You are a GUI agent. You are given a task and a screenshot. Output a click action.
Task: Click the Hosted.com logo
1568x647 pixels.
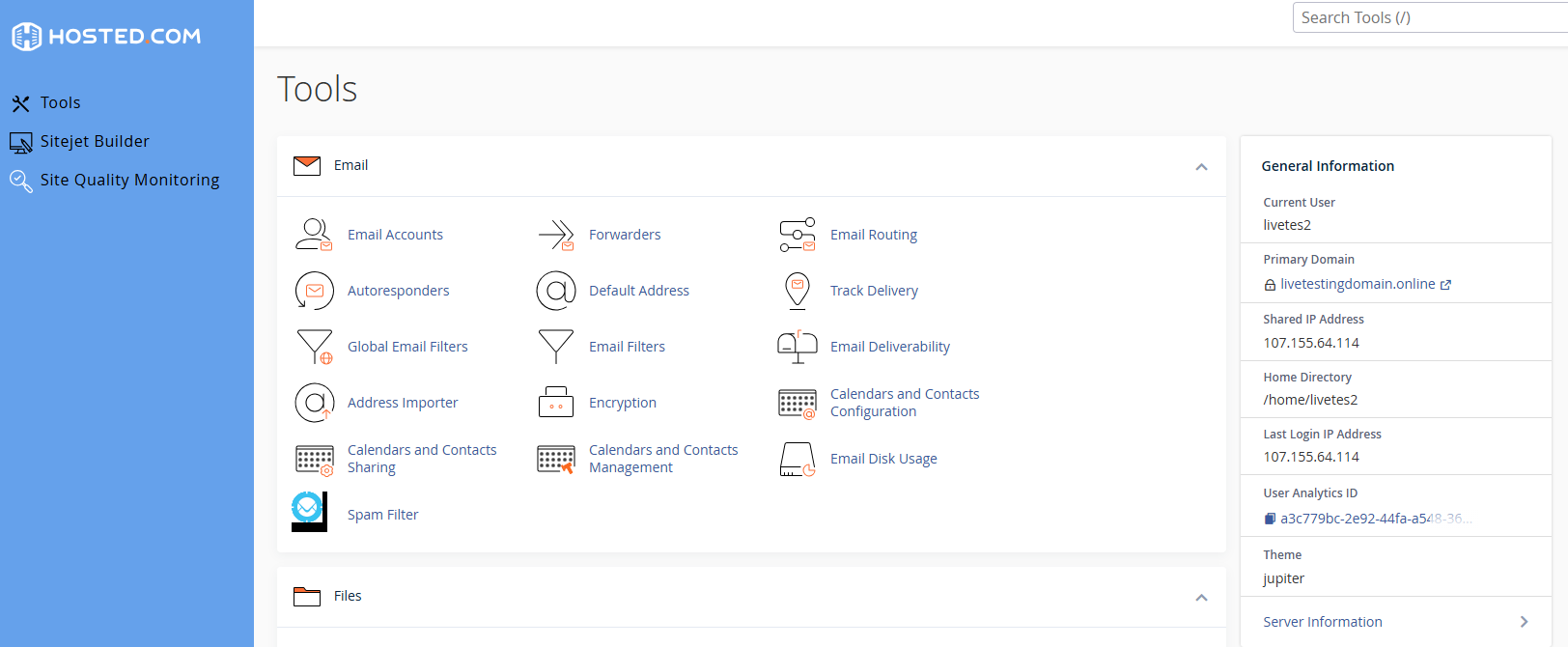pos(106,37)
